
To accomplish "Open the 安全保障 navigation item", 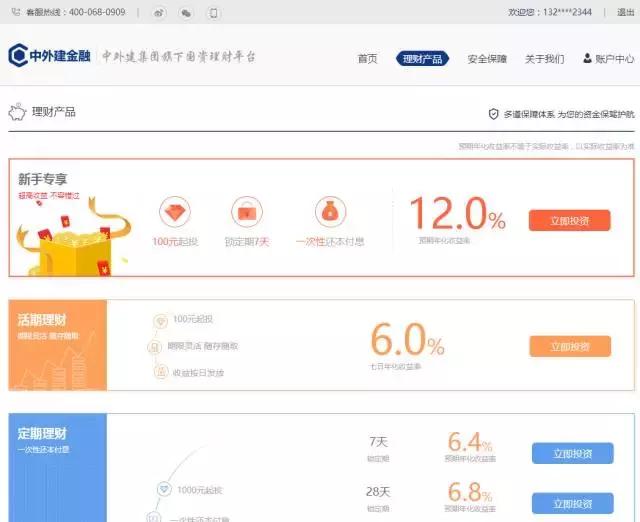I will click(487, 59).
